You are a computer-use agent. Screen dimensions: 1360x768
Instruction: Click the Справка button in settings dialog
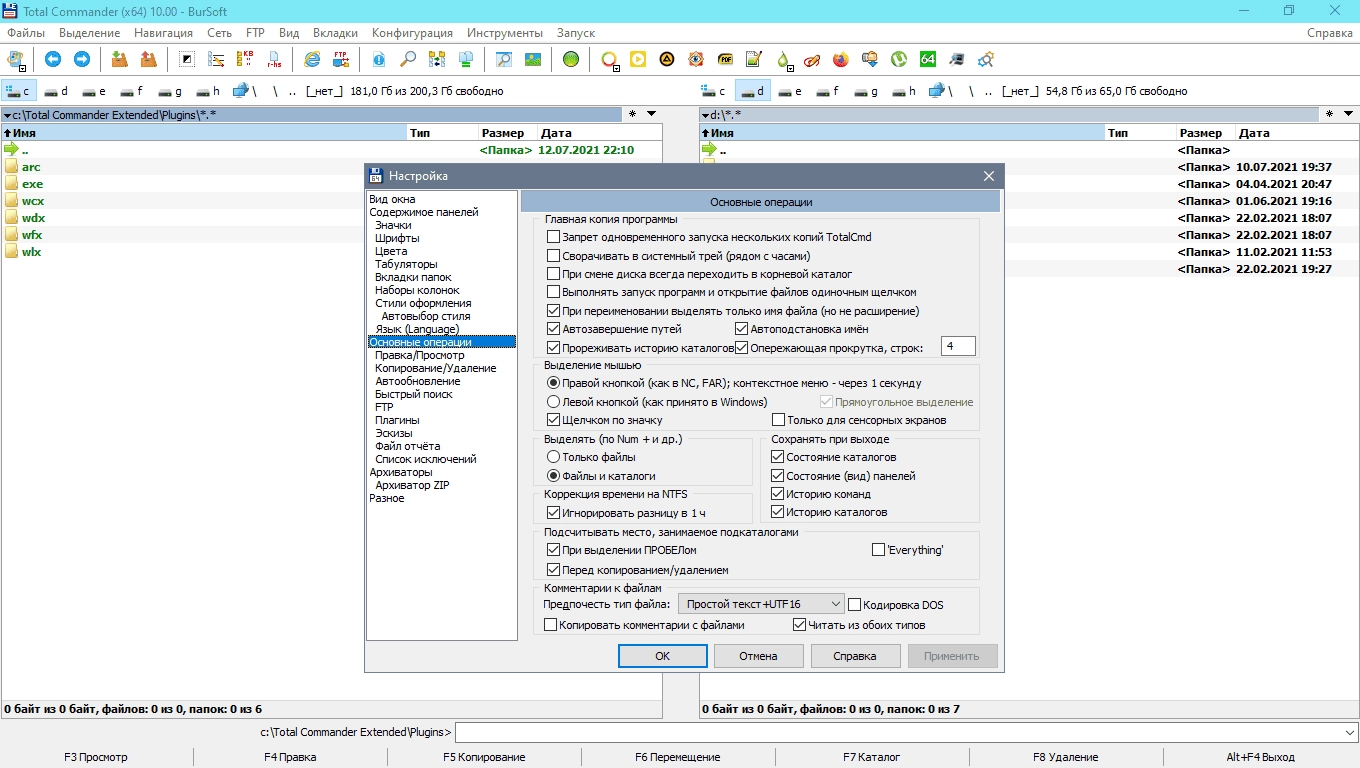tap(856, 656)
